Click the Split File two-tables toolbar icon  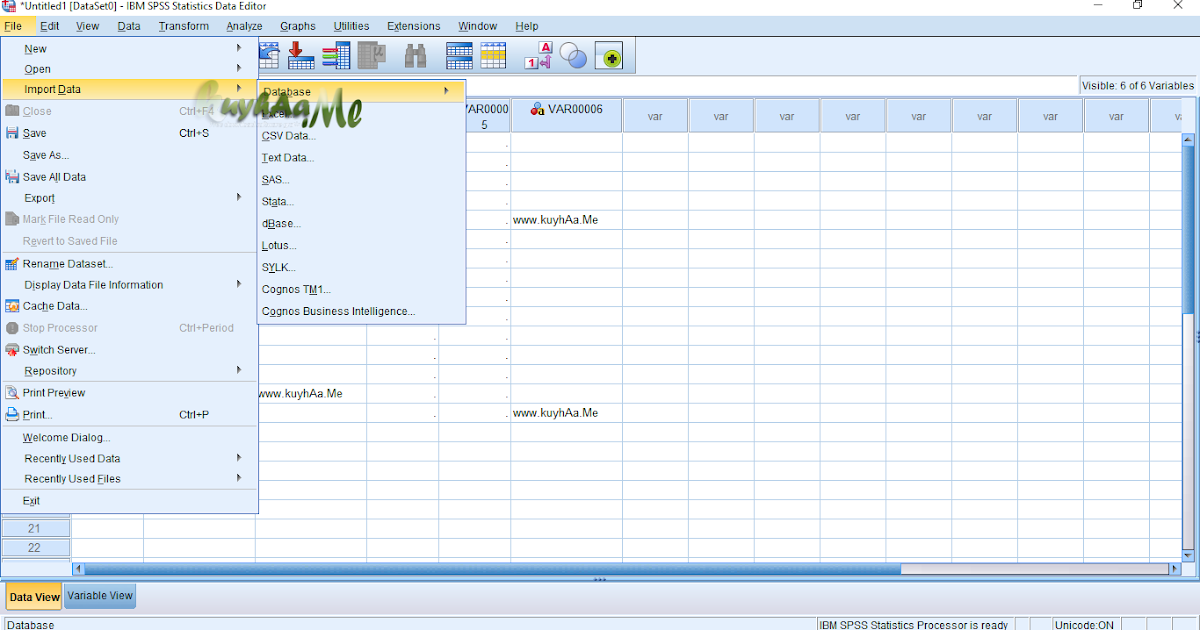(459, 56)
